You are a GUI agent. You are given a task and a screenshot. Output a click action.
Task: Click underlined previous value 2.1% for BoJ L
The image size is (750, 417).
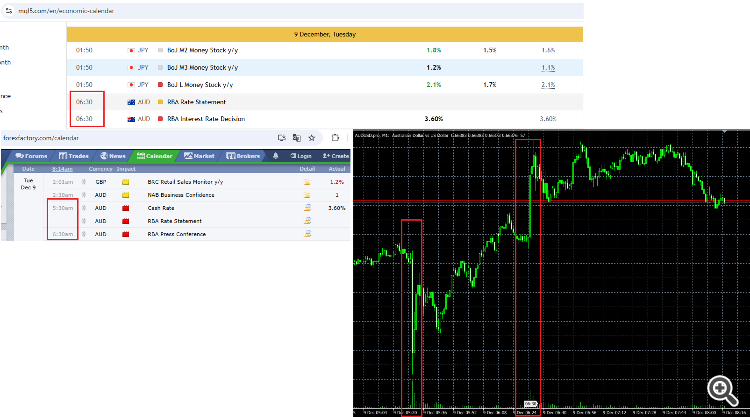tap(548, 85)
